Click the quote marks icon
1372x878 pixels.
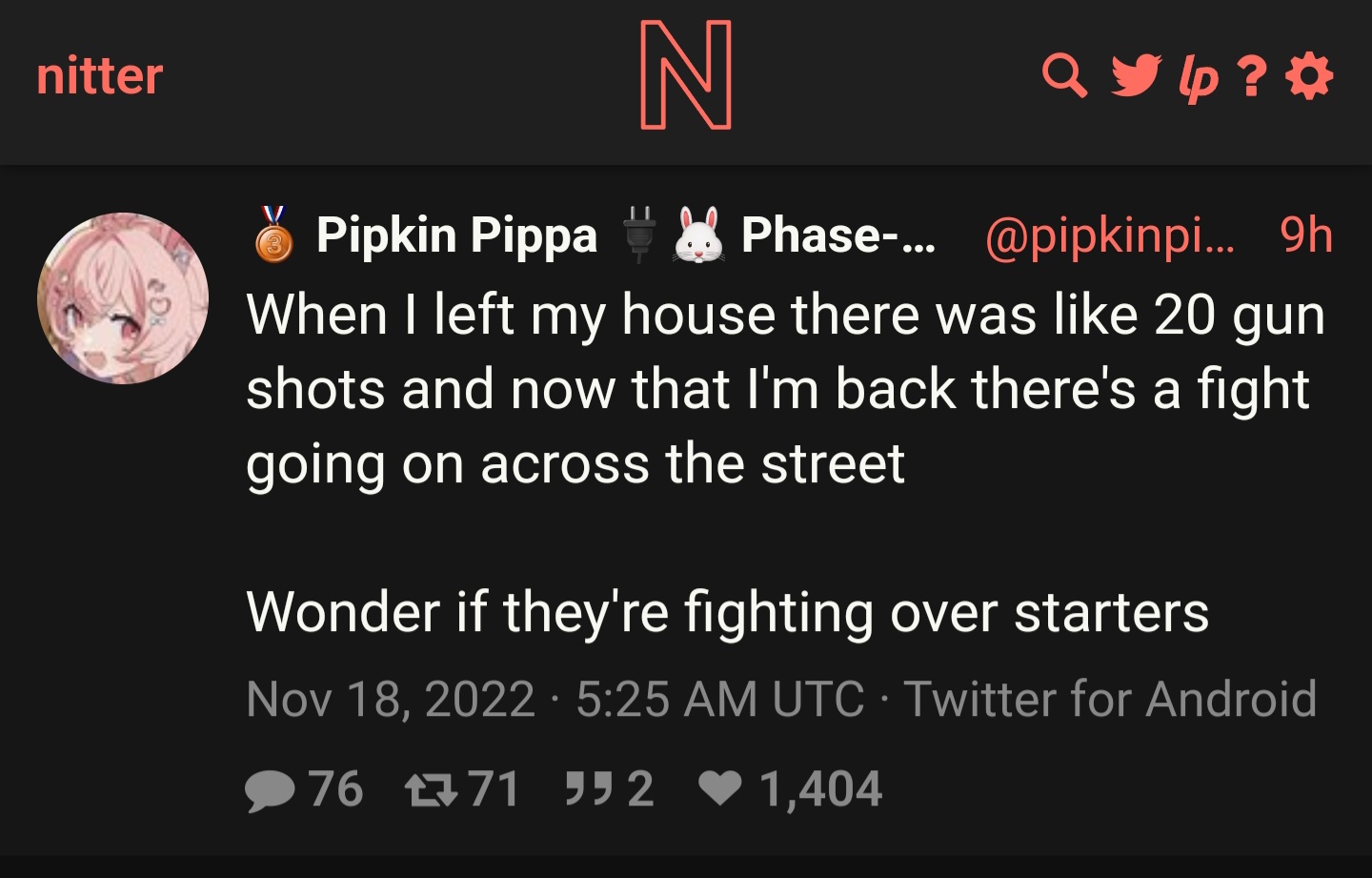(590, 788)
